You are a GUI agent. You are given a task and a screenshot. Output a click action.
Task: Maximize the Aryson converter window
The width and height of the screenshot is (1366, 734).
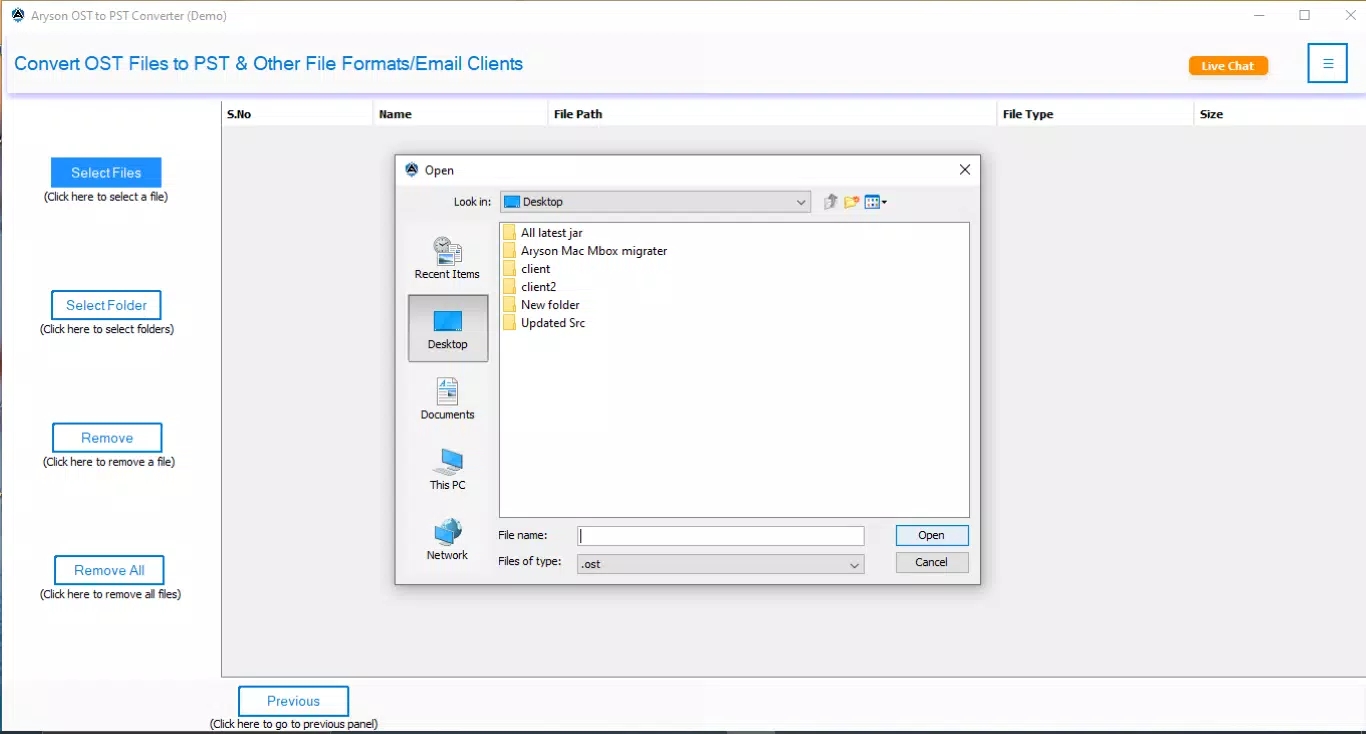tap(1304, 15)
